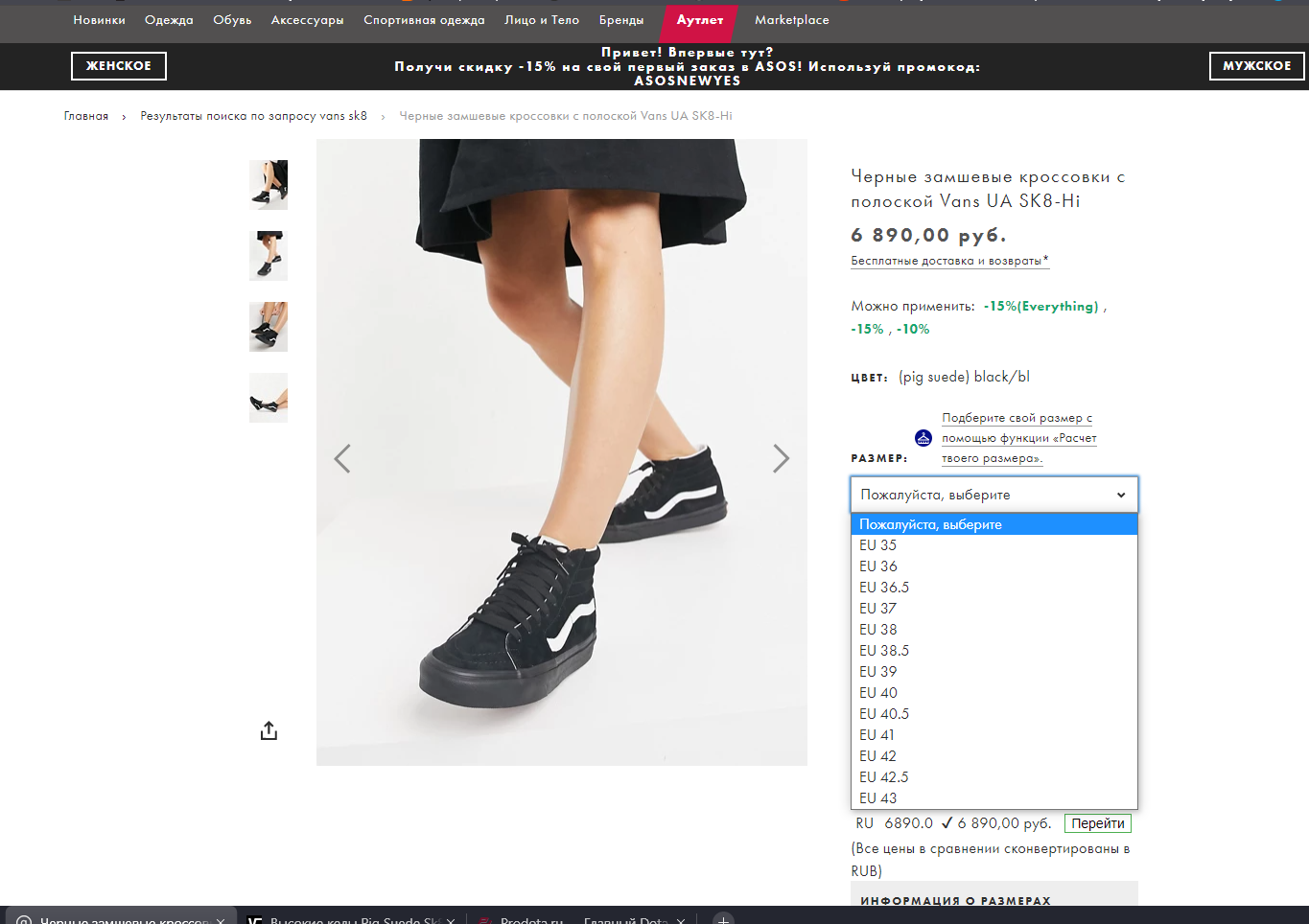1309x924 pixels.
Task: Switch to the МУЖСКОЕ section
Action: 1256,66
